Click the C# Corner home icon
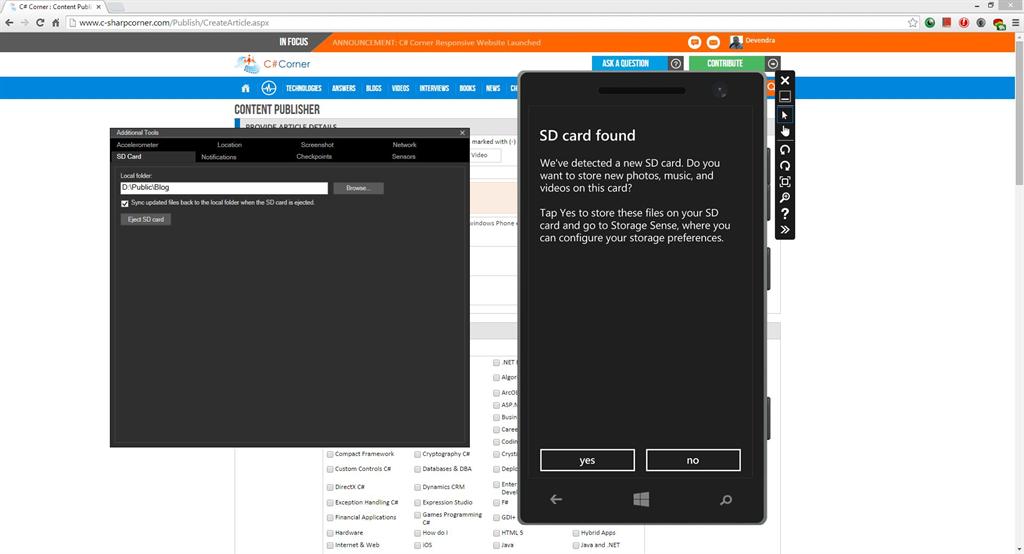The width and height of the screenshot is (1024, 554). click(246, 88)
